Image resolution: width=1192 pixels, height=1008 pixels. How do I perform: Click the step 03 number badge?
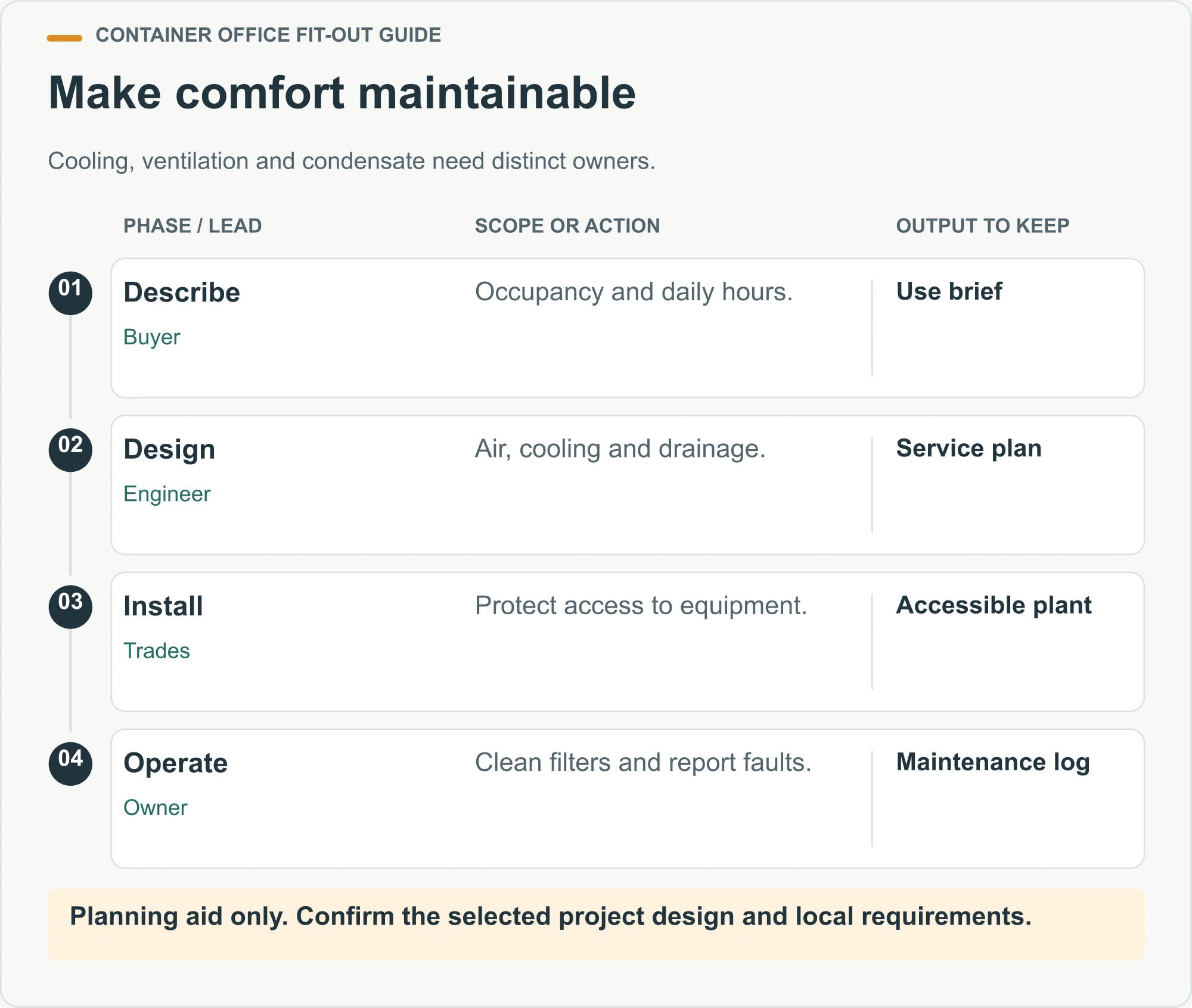click(70, 606)
